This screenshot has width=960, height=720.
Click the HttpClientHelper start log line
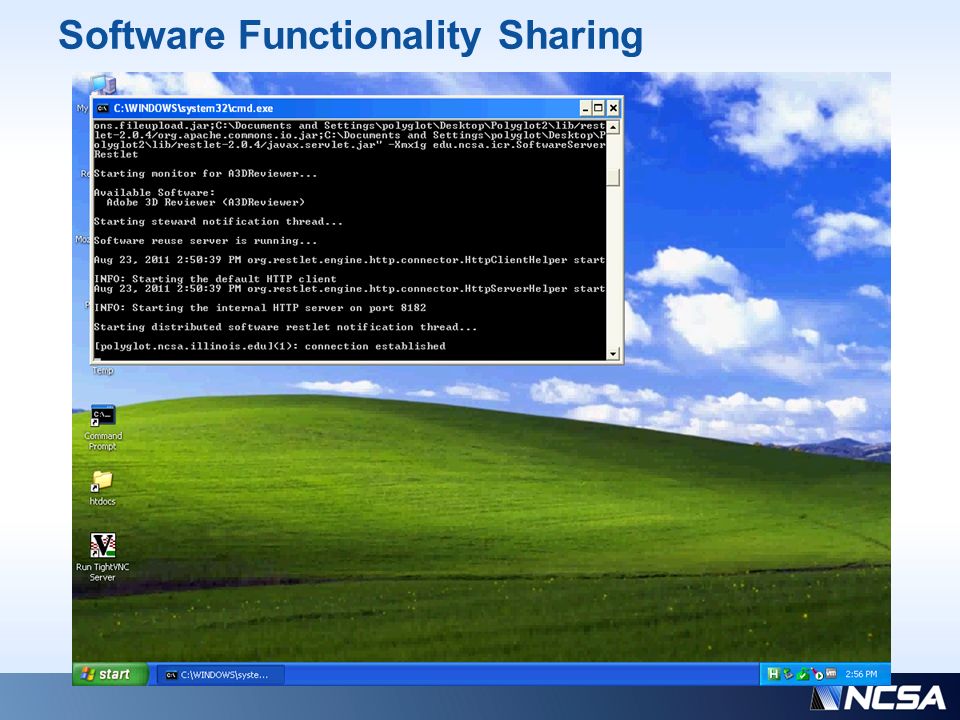tap(349, 260)
